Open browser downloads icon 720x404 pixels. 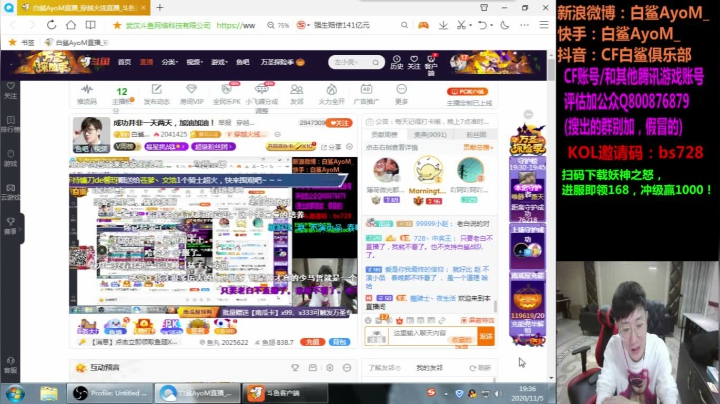pos(443,25)
